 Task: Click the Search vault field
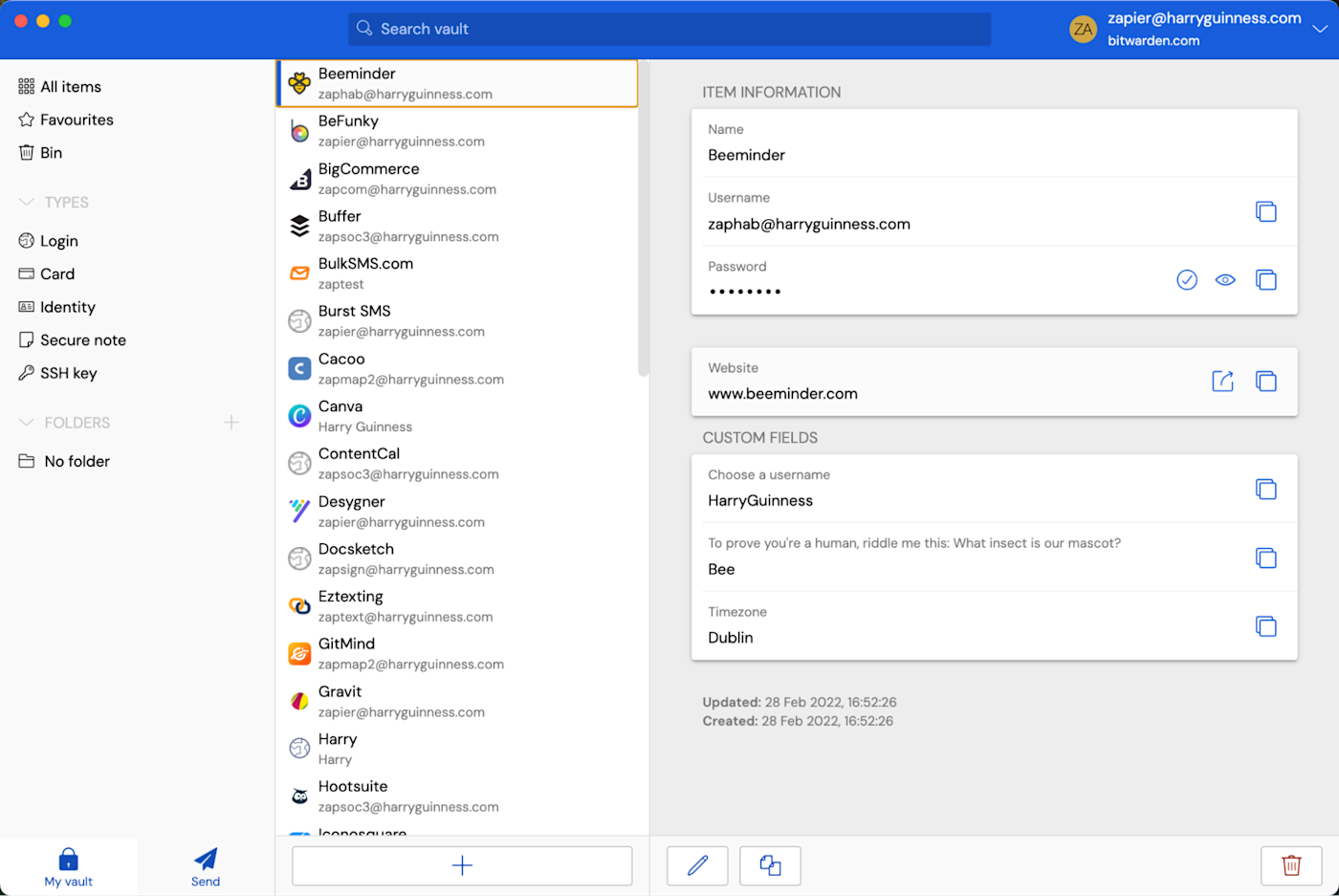coord(669,29)
